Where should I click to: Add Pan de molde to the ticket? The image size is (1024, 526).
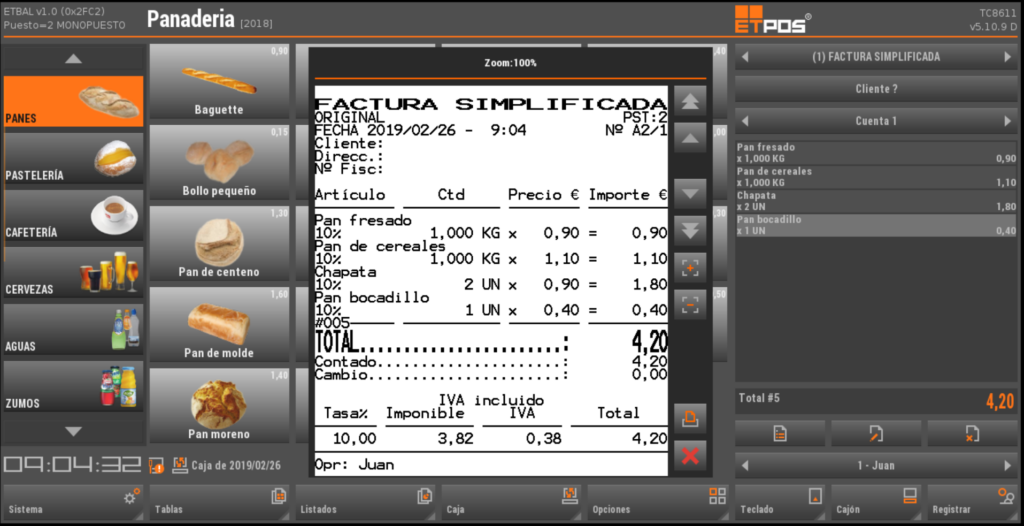[x=219, y=325]
